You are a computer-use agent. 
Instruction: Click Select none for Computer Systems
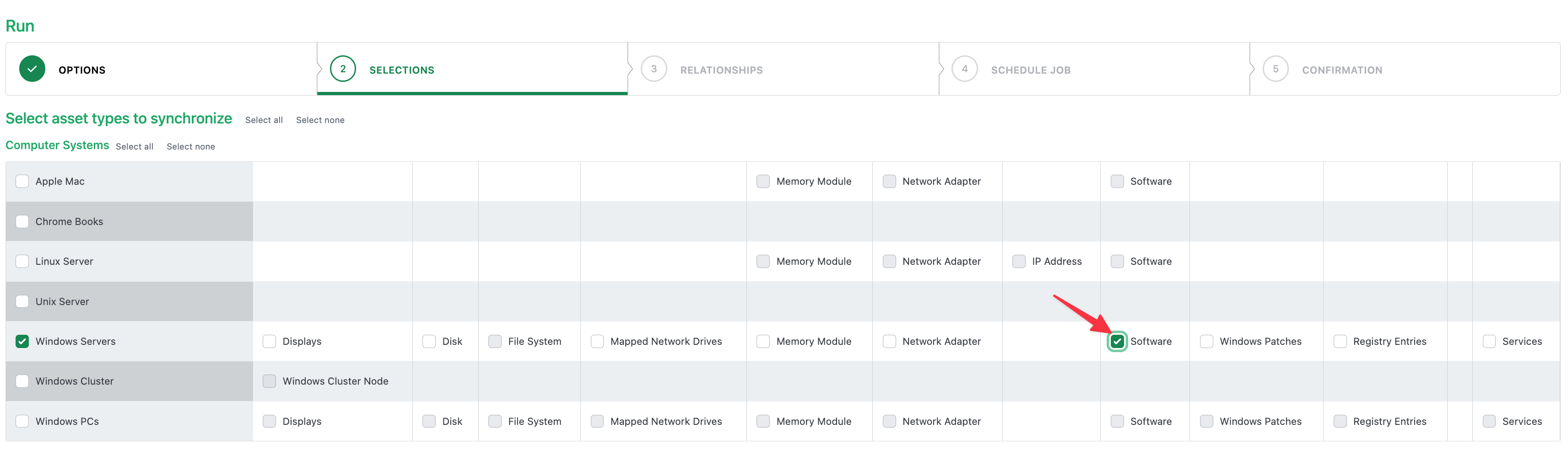[190, 146]
